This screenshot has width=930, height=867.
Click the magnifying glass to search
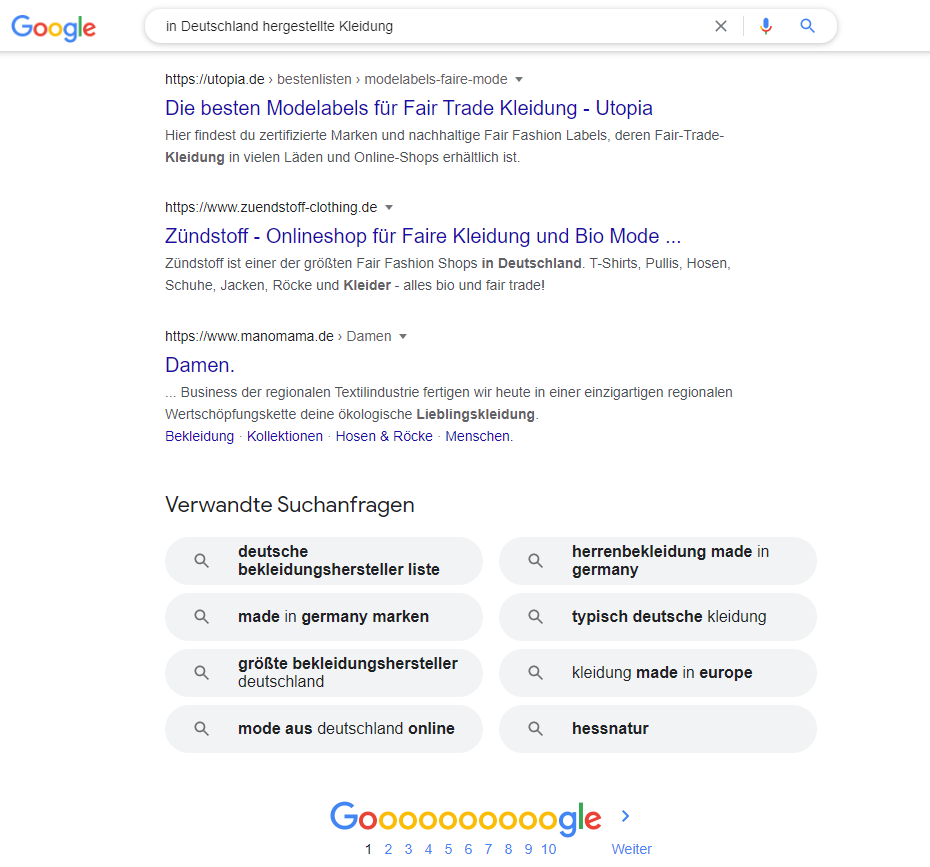tap(807, 26)
